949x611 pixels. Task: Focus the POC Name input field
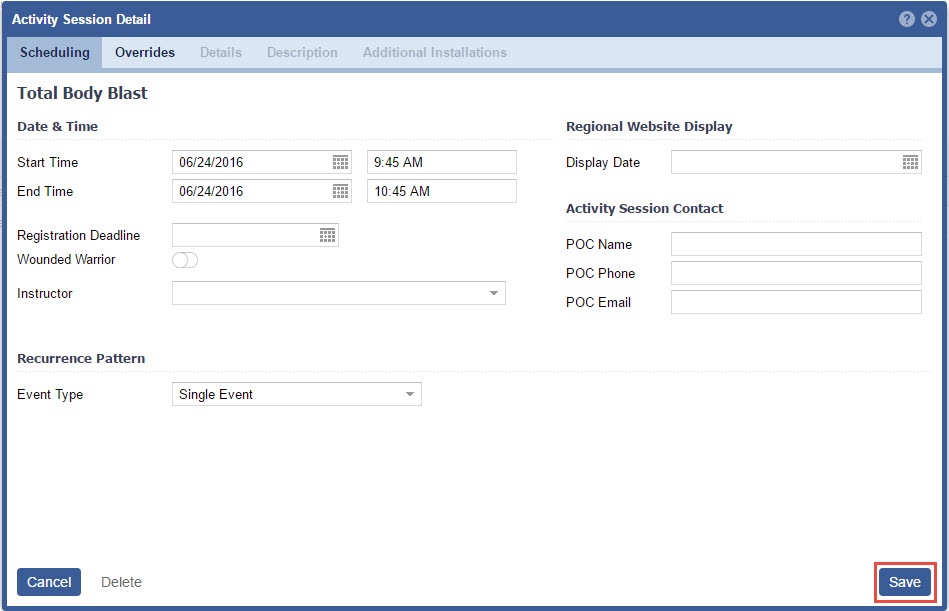(795, 244)
